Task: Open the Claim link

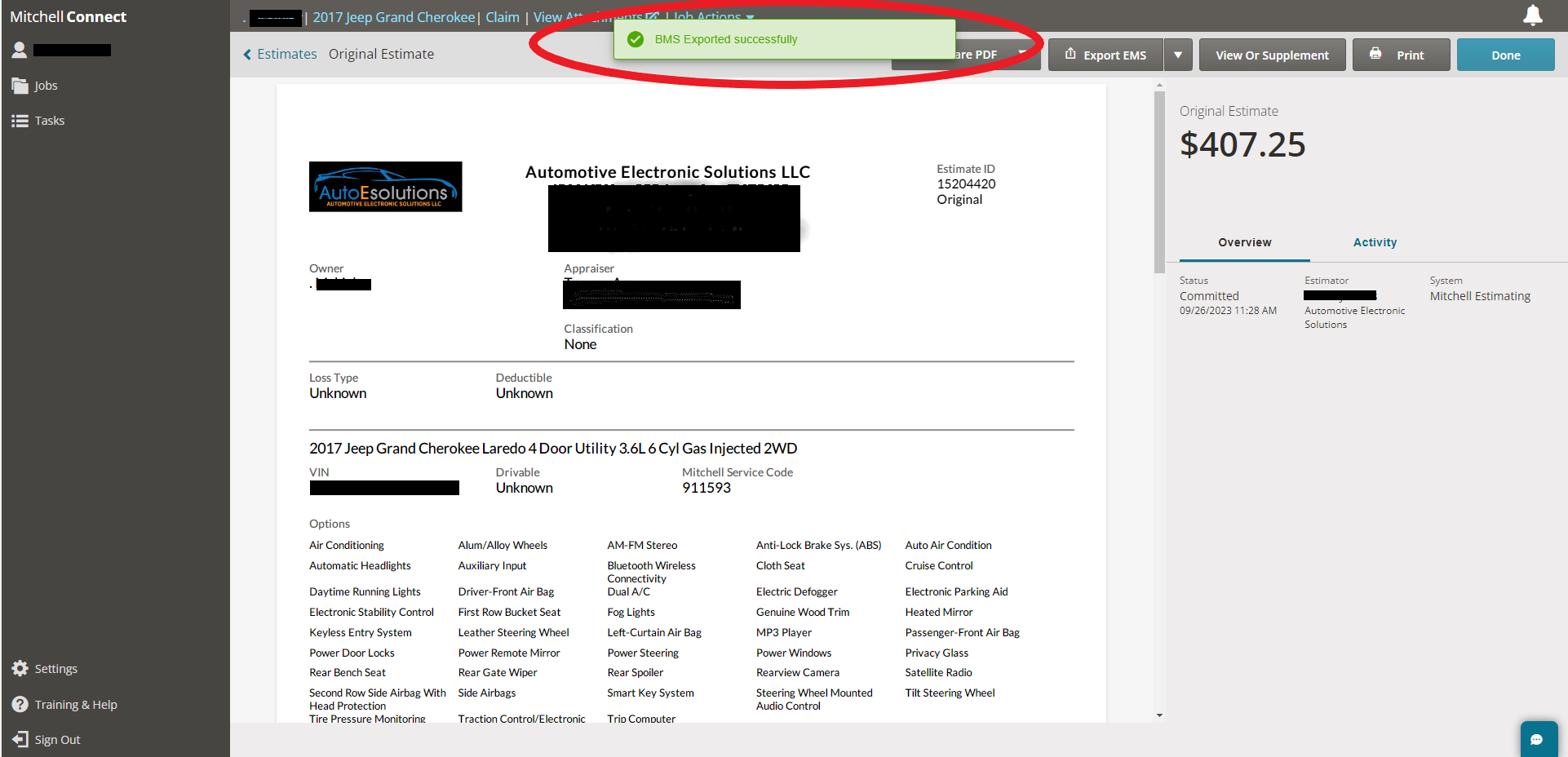Action: click(x=503, y=17)
